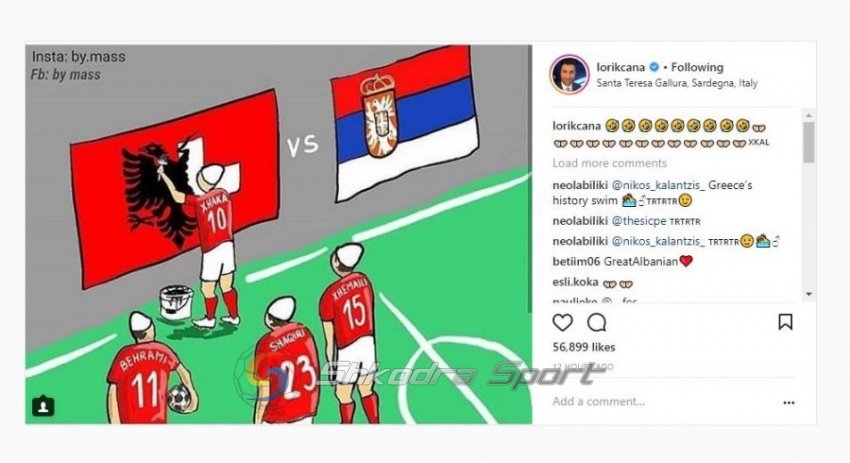The image size is (850, 463).
Task: View the 56,899 likes list
Action: pyautogui.click(x=584, y=347)
